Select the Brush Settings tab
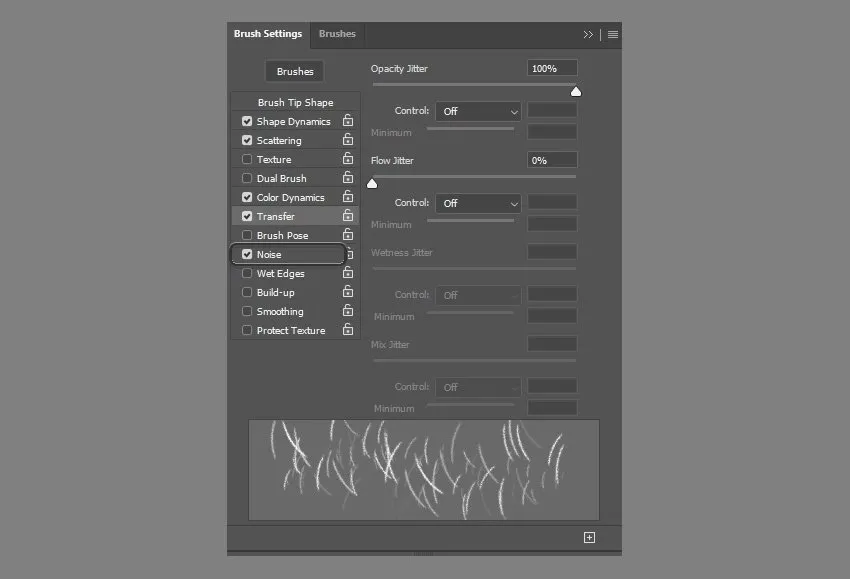 268,34
